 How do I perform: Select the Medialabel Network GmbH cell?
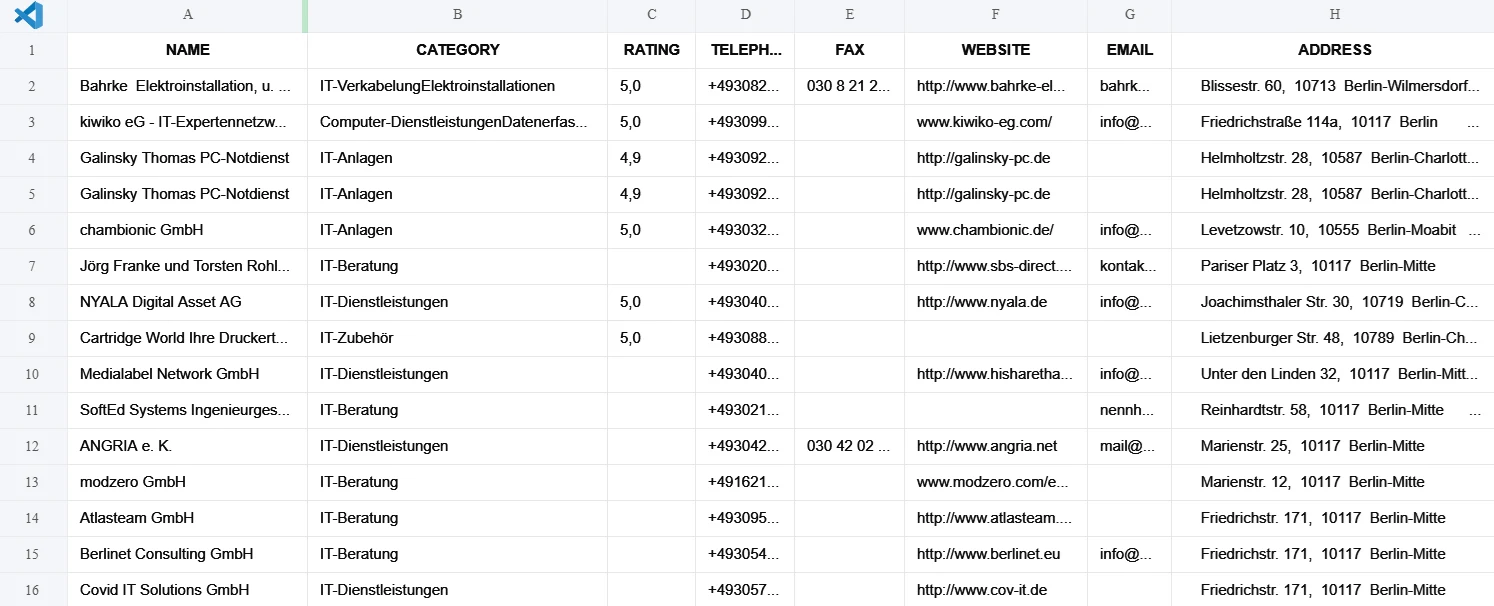click(188, 374)
